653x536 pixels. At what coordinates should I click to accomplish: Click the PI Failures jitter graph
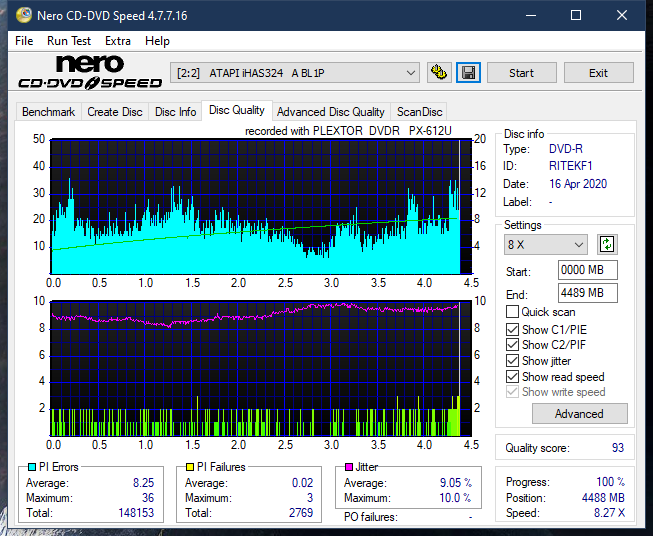(261, 369)
